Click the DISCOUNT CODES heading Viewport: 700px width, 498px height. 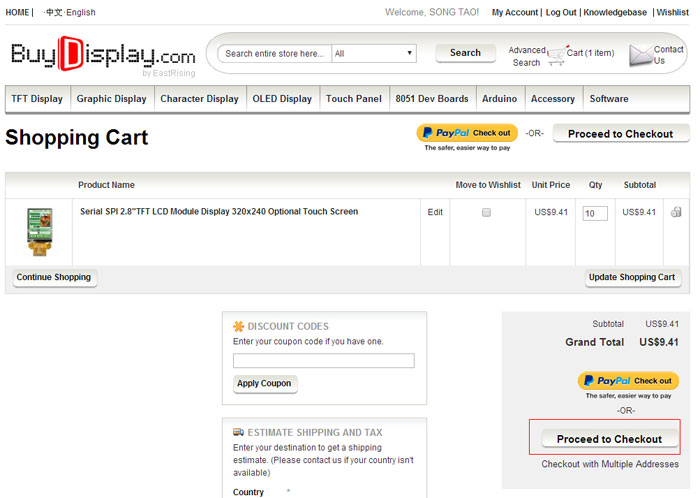click(288, 326)
